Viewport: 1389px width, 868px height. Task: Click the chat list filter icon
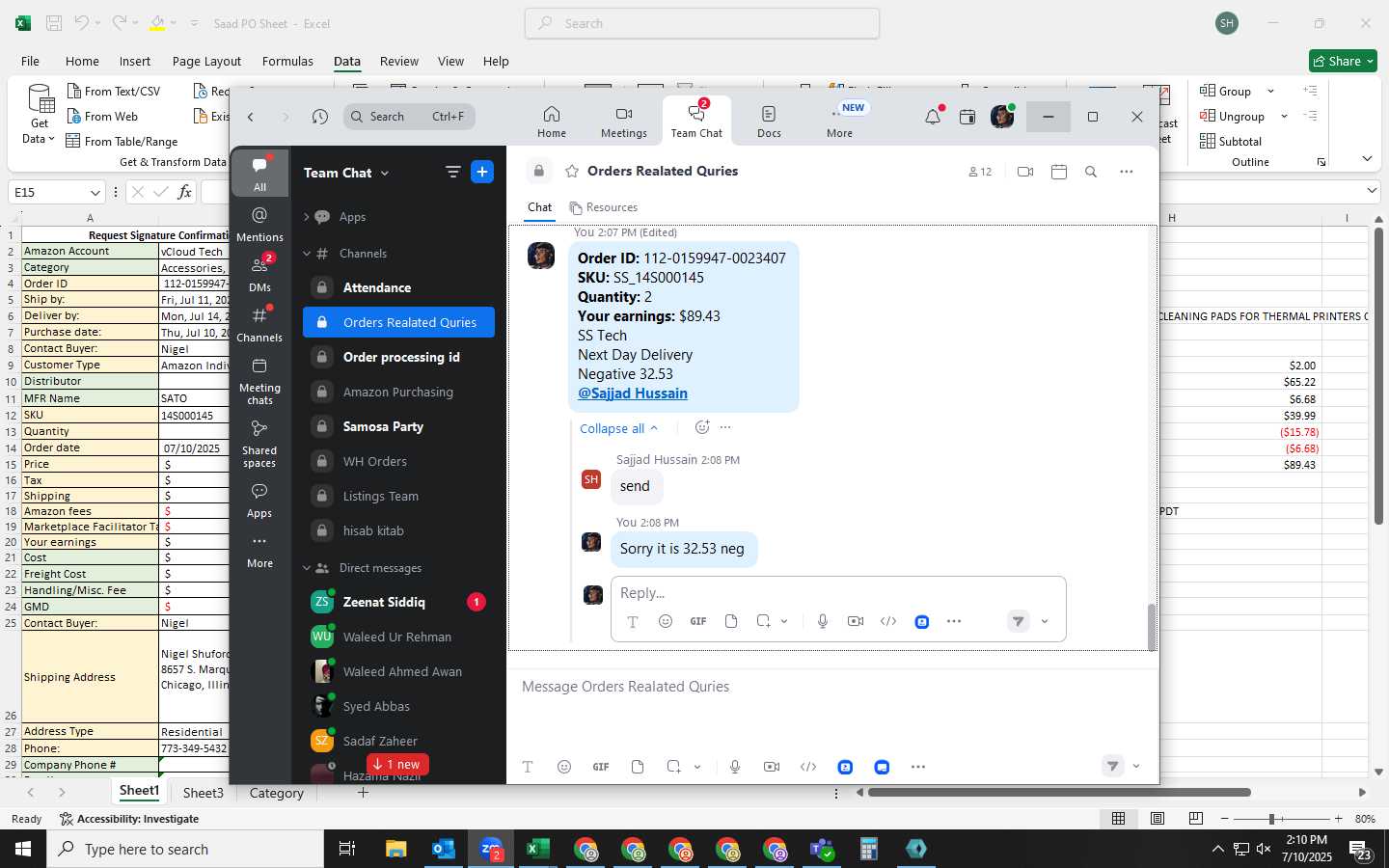452,172
